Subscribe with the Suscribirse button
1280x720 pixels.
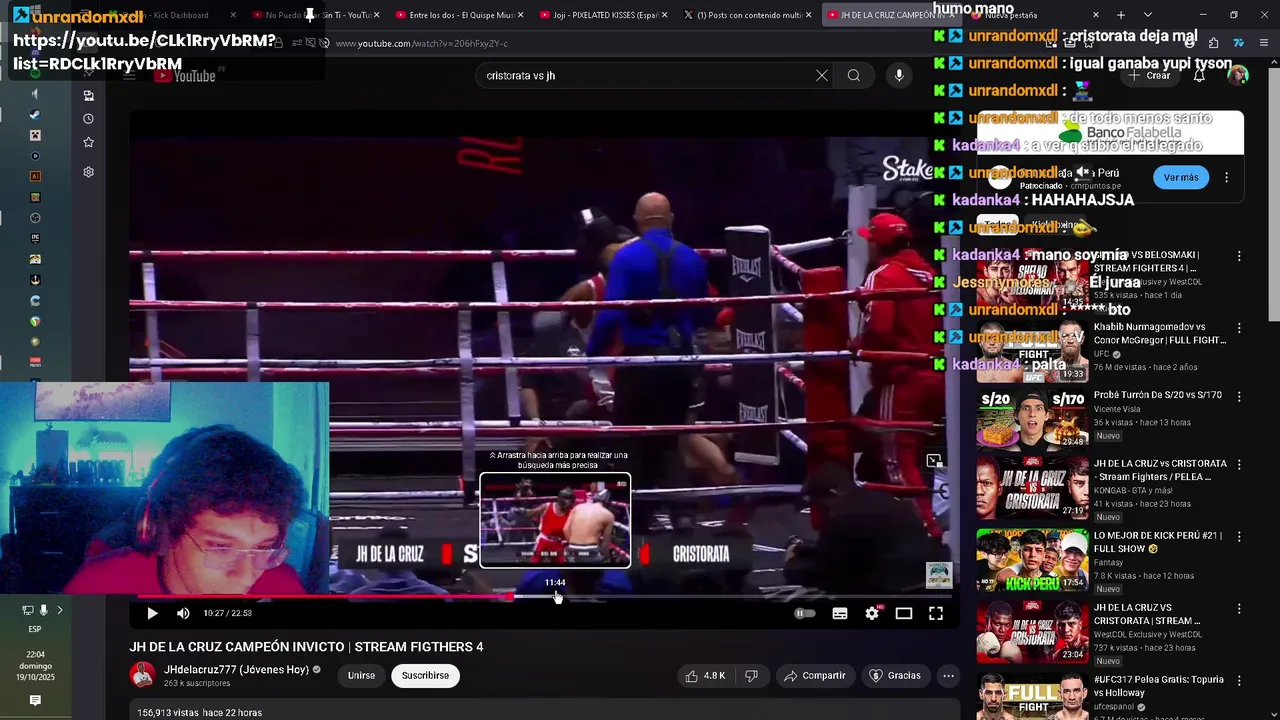coord(425,676)
